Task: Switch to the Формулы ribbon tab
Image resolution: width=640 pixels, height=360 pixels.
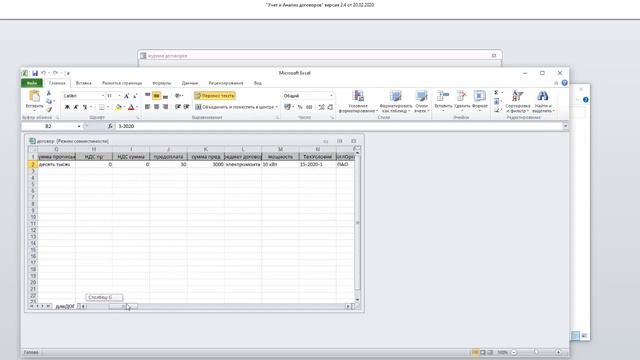Action: 162,83
